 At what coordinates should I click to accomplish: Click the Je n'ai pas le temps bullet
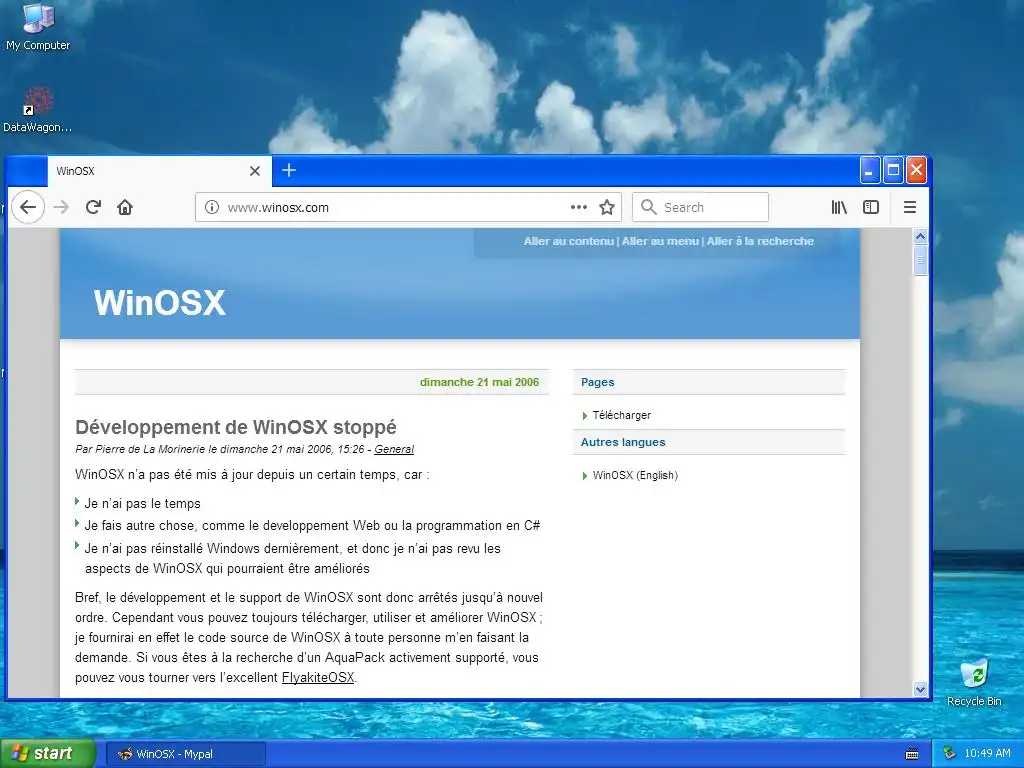(142, 504)
